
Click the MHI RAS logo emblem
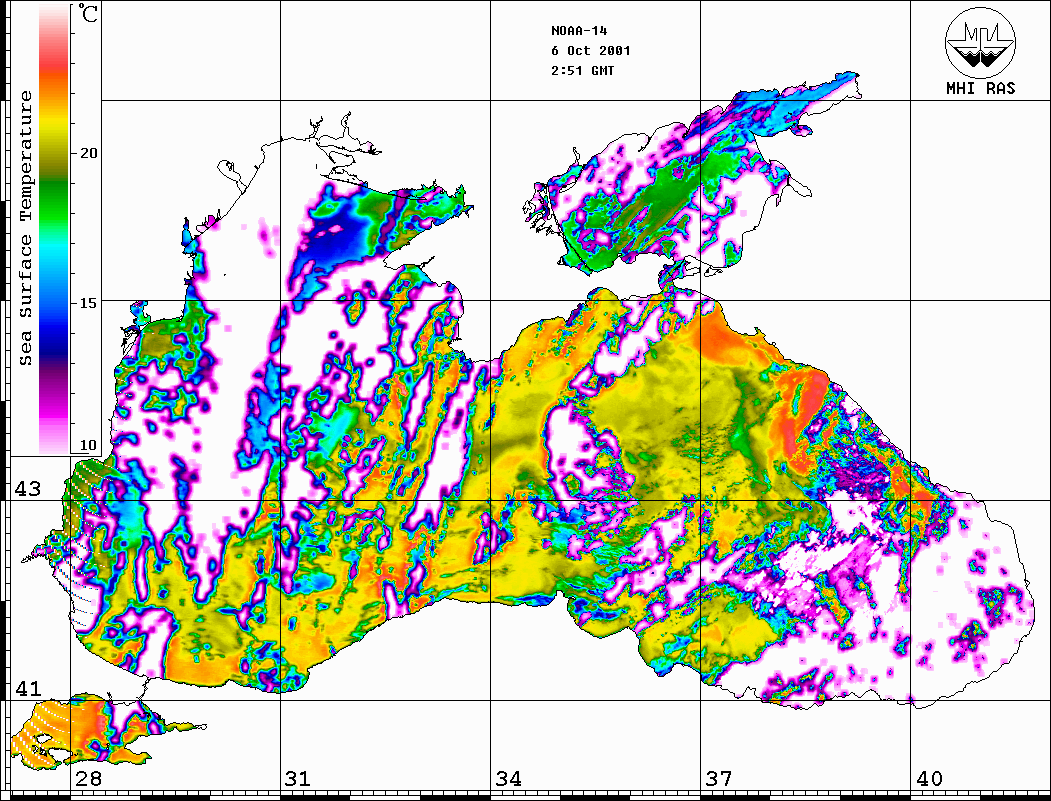(x=981, y=42)
